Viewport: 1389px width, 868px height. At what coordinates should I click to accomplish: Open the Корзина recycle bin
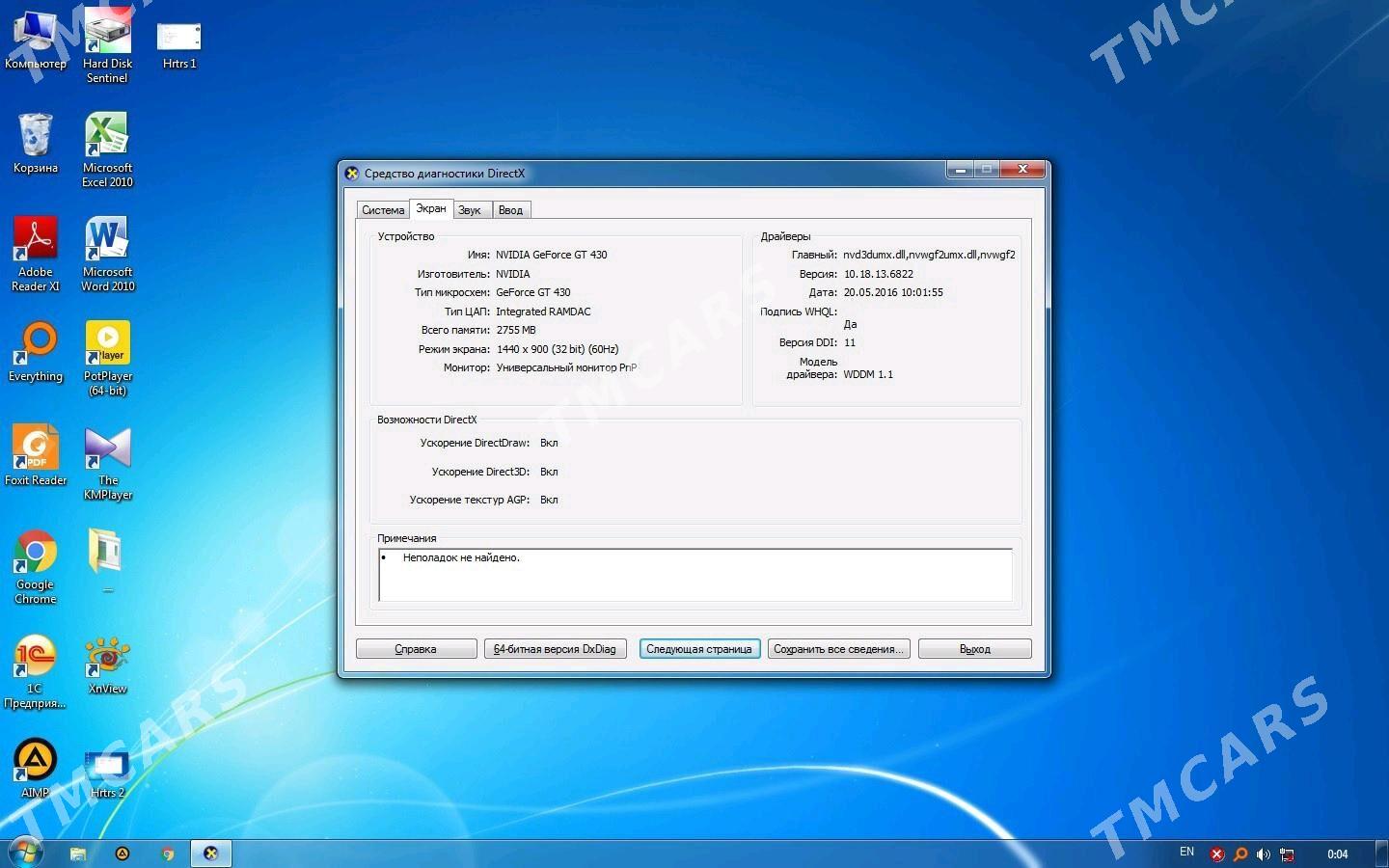[36, 143]
